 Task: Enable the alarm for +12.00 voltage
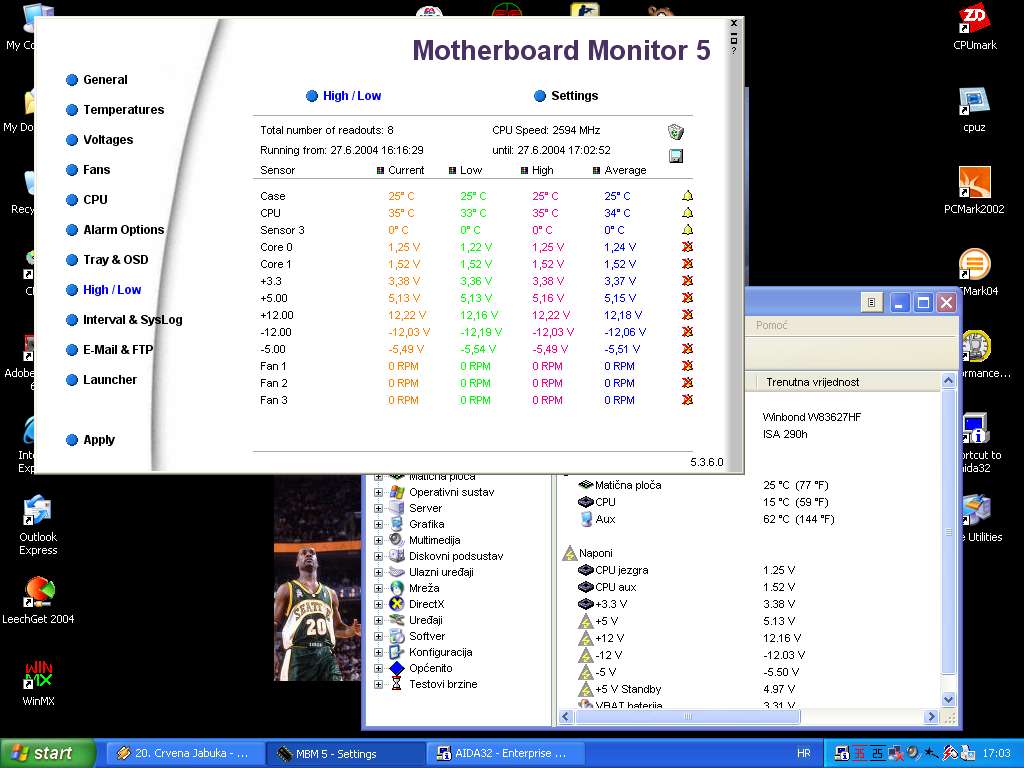[x=687, y=315]
